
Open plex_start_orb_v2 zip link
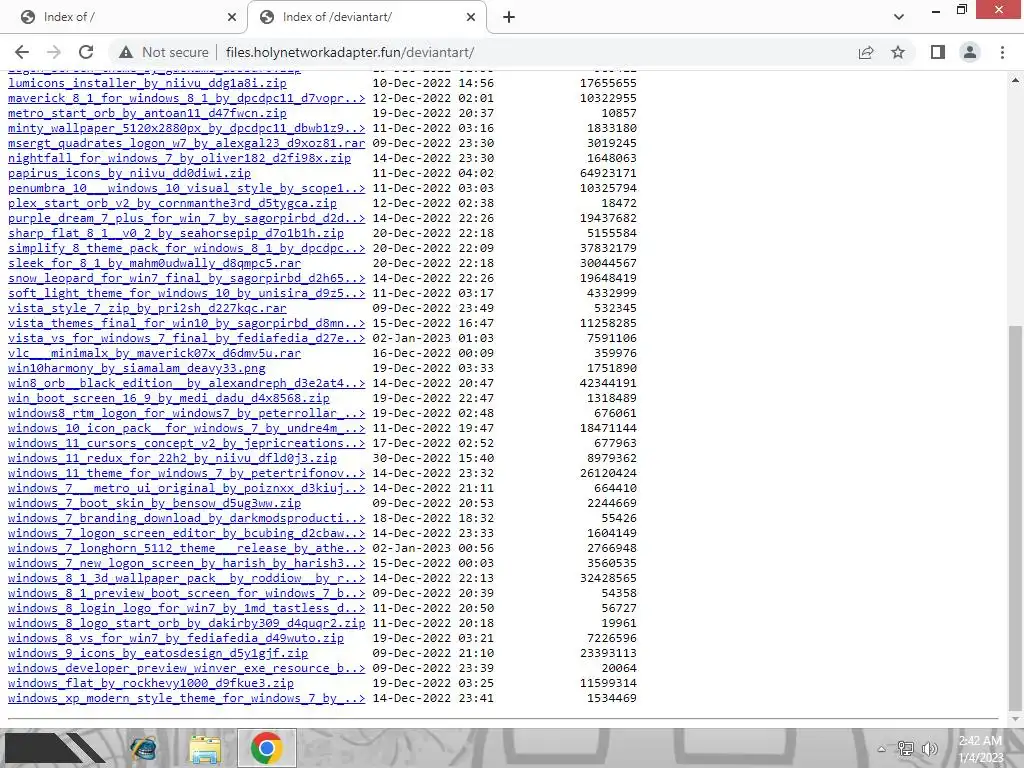coord(172,203)
